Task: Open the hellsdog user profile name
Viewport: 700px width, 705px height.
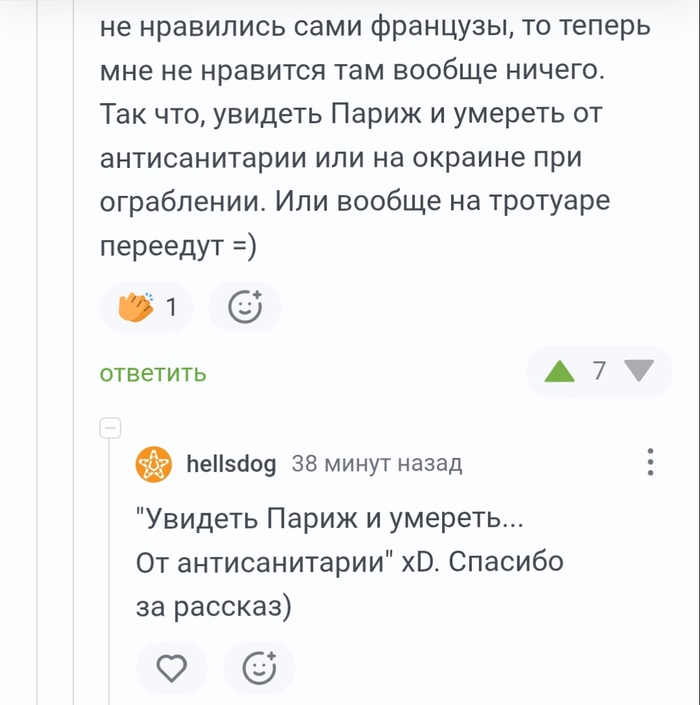Action: coord(231,464)
